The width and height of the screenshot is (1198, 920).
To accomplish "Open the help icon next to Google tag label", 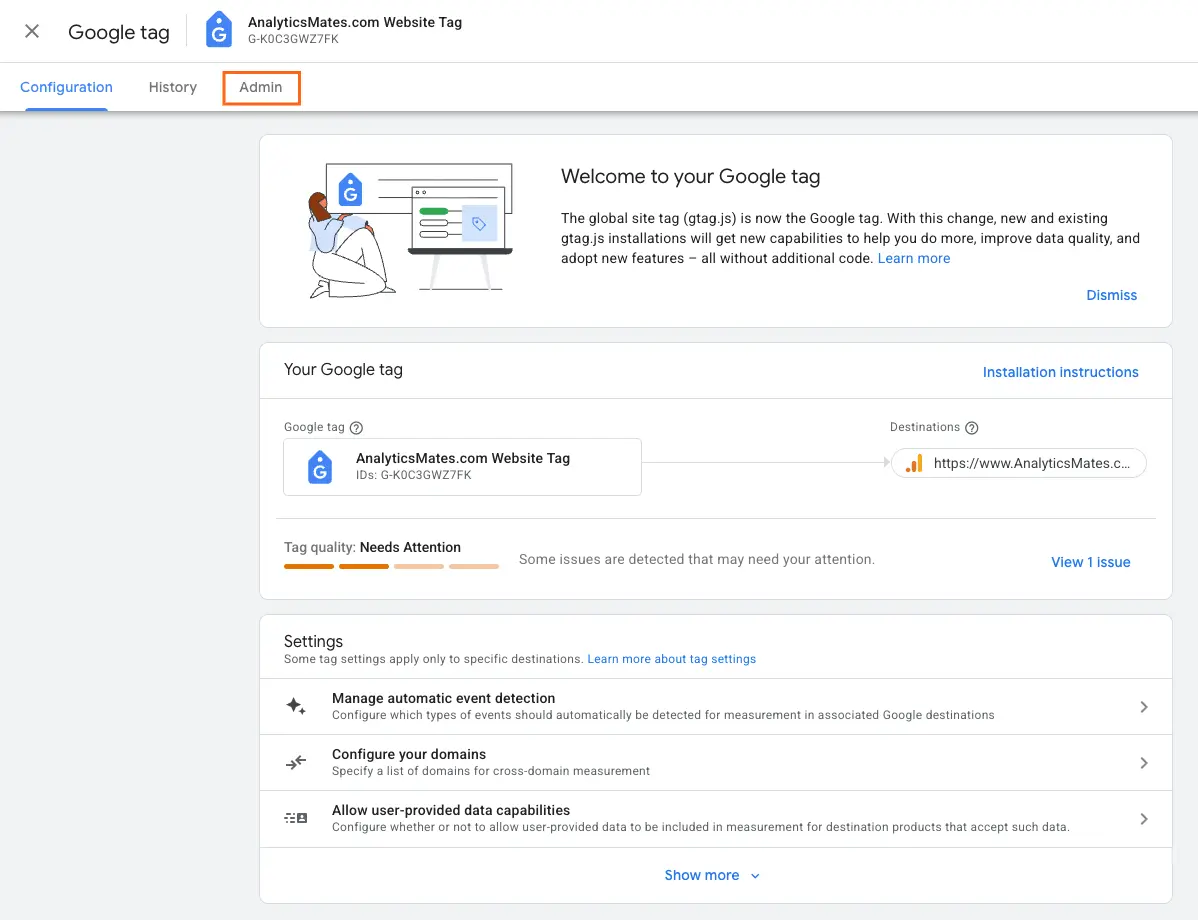I will [x=356, y=428].
